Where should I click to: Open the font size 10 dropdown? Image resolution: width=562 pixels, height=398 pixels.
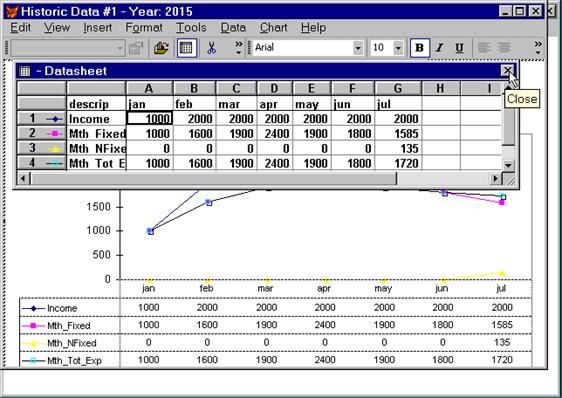[398, 48]
